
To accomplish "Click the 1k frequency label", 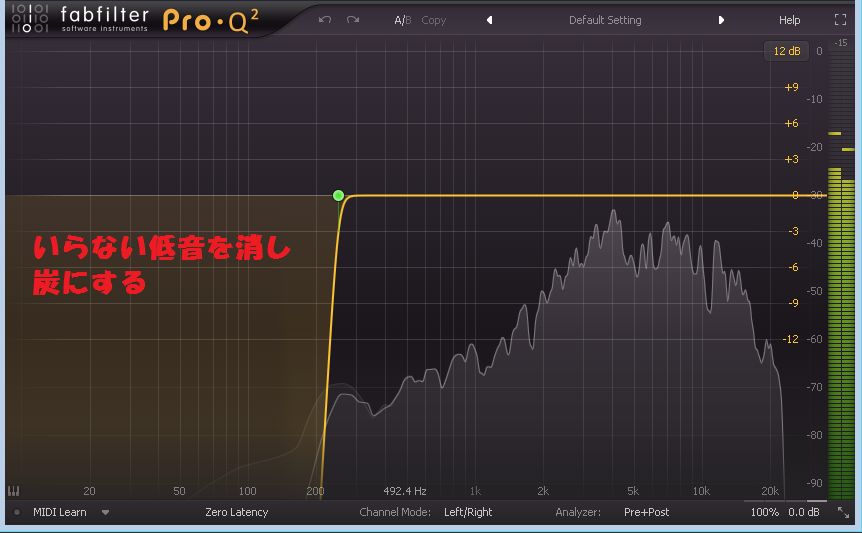I will pos(475,491).
